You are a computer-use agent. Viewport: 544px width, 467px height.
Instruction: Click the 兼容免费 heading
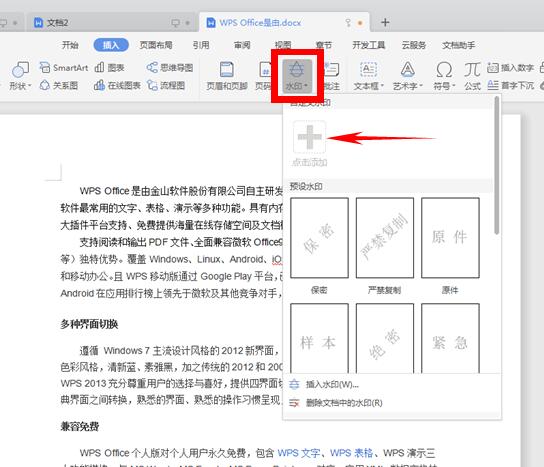[80, 426]
